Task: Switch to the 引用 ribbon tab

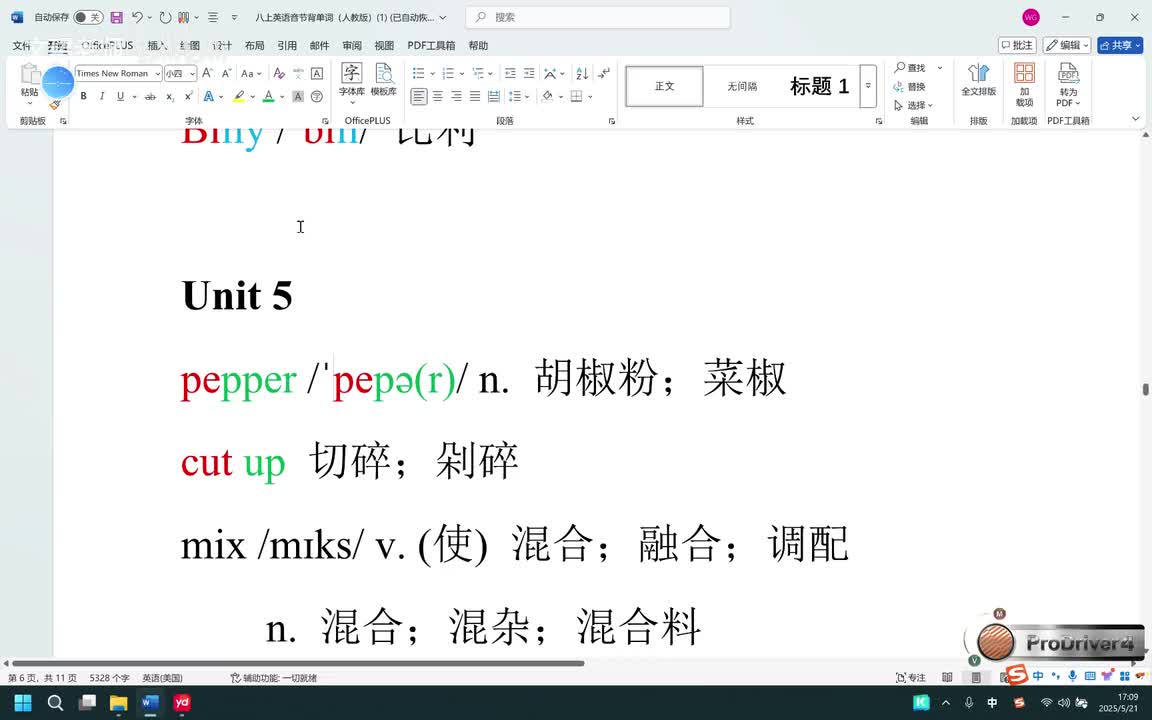Action: [287, 46]
